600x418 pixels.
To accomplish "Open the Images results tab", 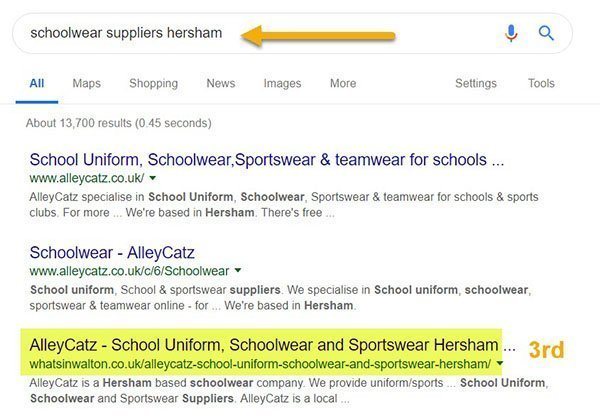I will pyautogui.click(x=282, y=83).
